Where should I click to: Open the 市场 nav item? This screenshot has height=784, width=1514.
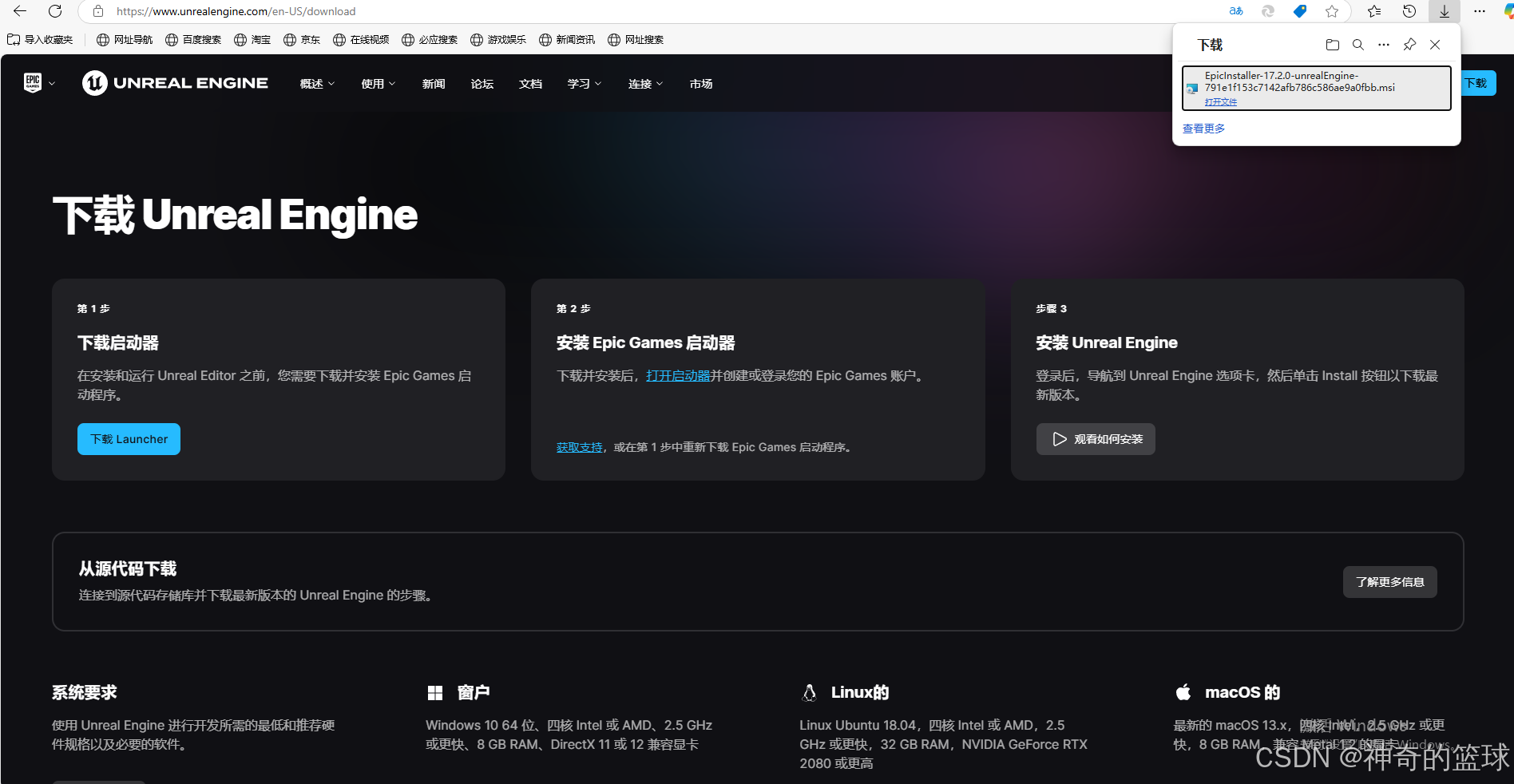(x=701, y=84)
